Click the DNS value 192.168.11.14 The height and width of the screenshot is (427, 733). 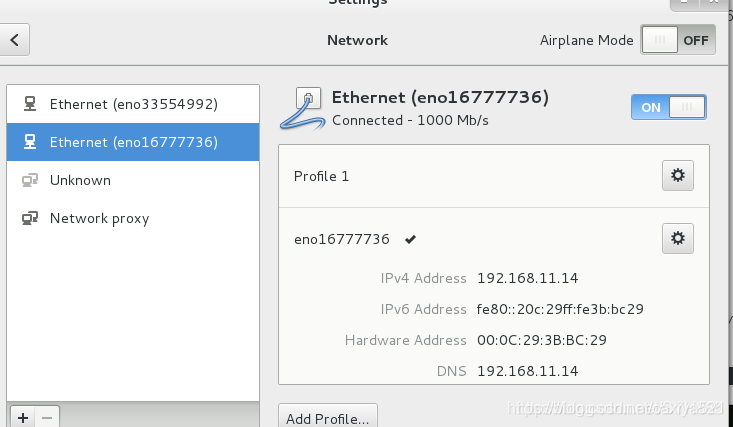coord(527,371)
